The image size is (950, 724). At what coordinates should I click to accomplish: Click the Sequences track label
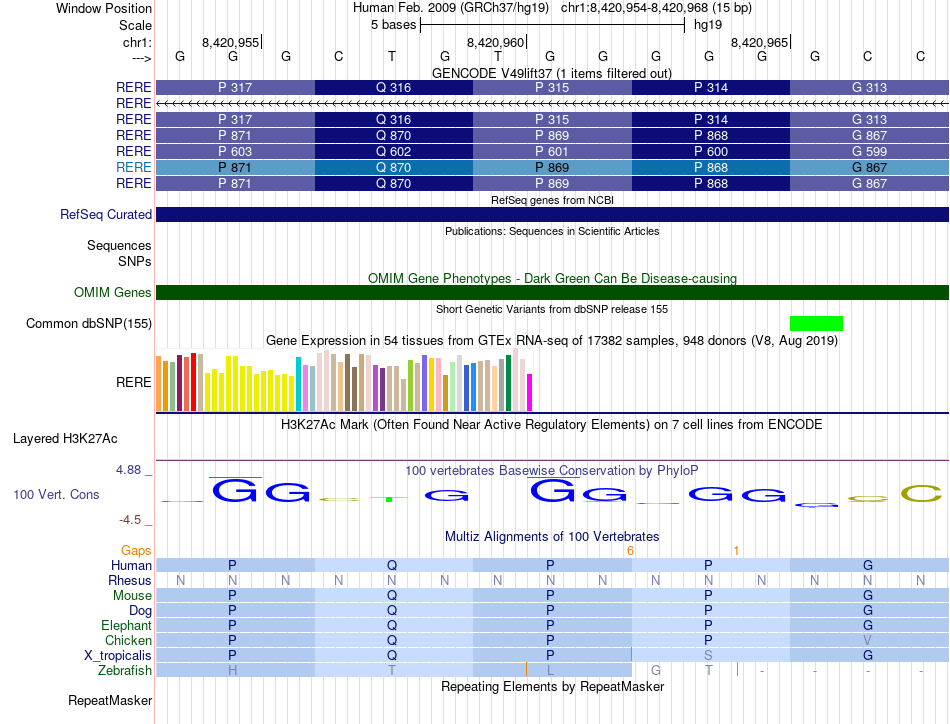[x=119, y=245]
